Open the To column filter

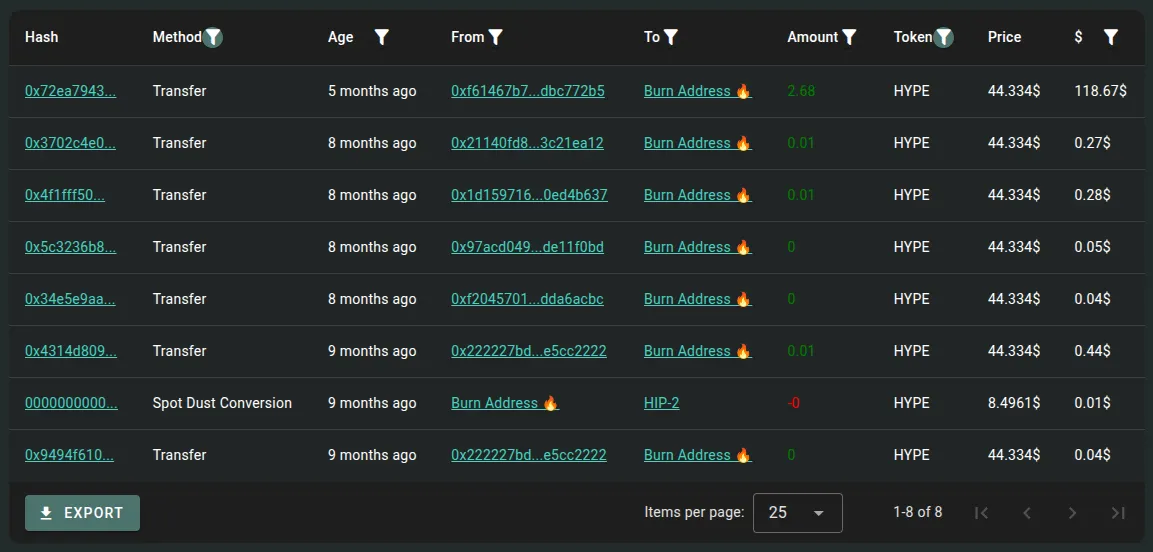[670, 37]
